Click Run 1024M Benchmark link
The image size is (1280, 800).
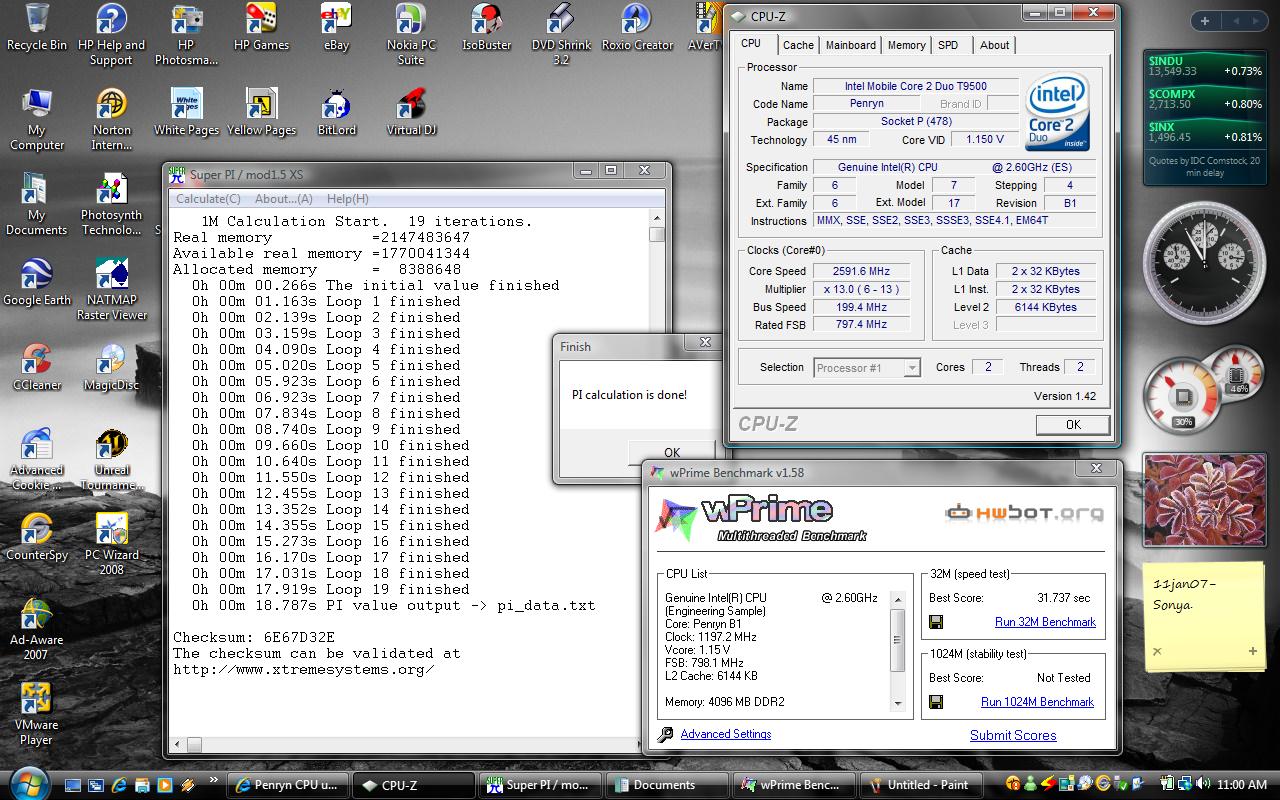pyautogui.click(x=1037, y=702)
